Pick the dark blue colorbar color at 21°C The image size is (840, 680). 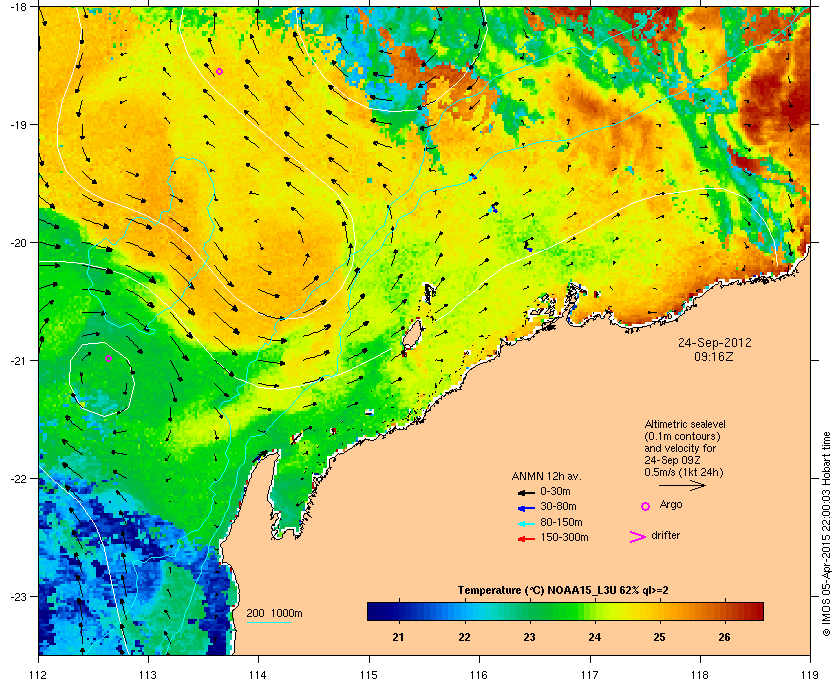(x=398, y=611)
